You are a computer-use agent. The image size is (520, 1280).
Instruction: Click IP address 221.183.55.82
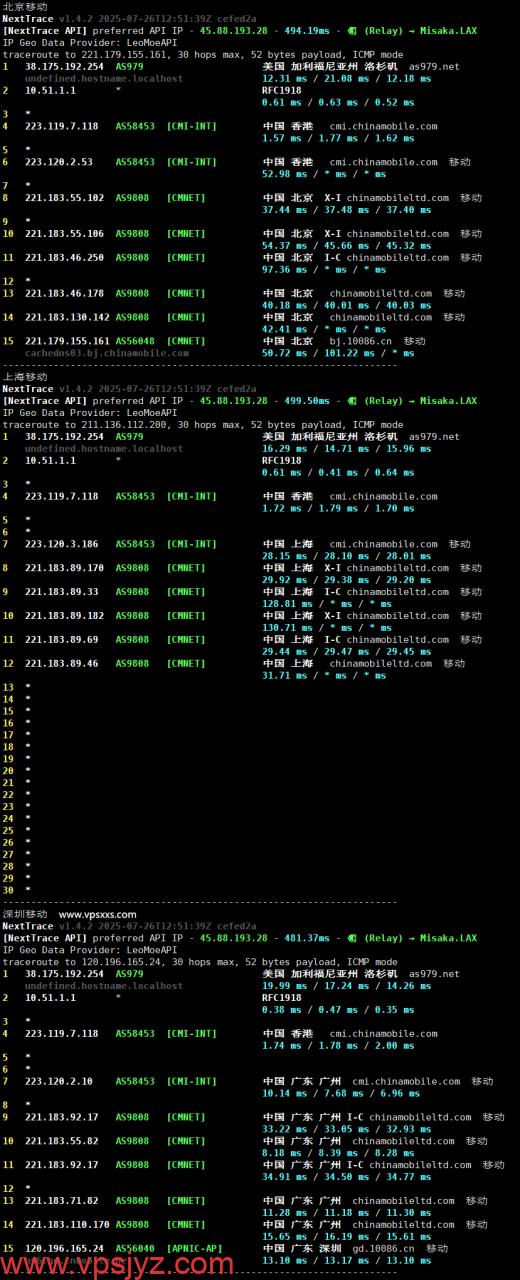click(x=62, y=1141)
